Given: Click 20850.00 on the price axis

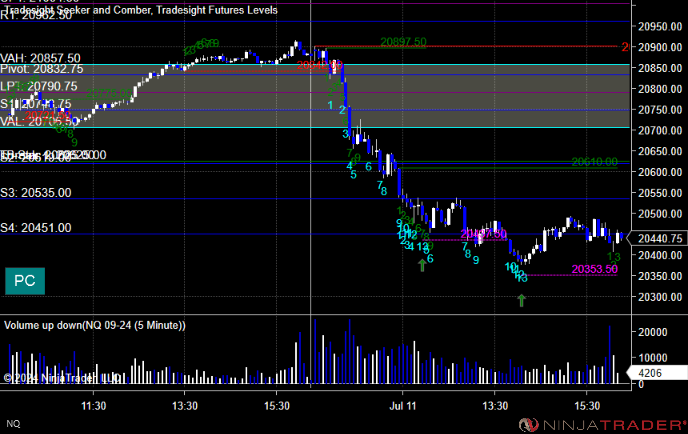Looking at the screenshot, I should pos(660,68).
